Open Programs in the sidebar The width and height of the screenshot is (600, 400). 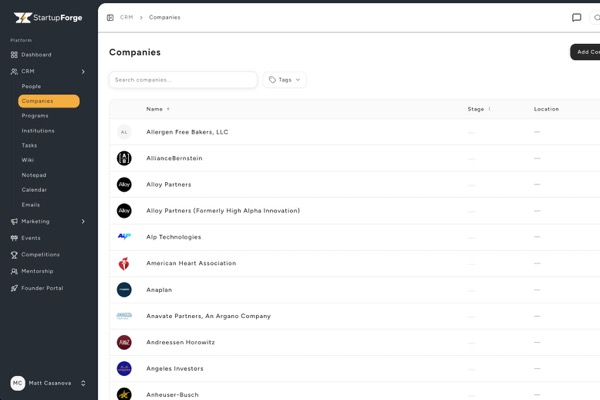[x=35, y=116]
